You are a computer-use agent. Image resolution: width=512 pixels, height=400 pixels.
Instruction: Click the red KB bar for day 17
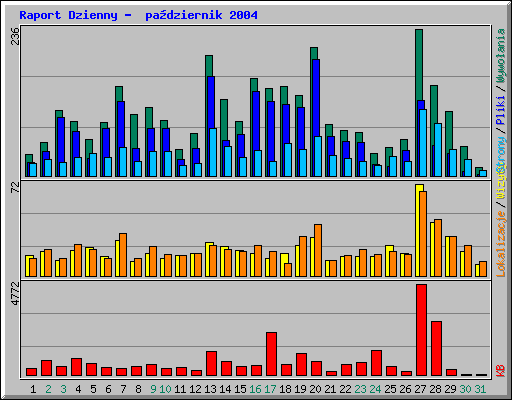coord(271,354)
